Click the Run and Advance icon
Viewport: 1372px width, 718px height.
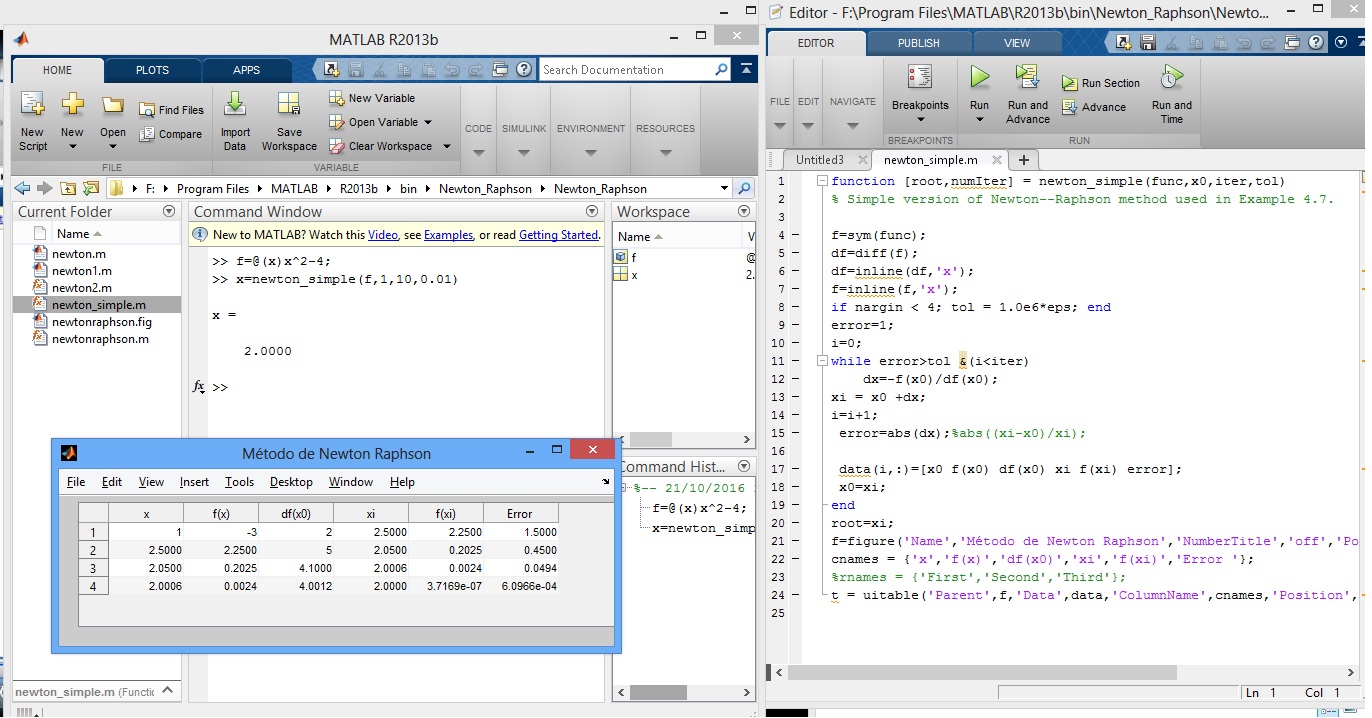click(x=1027, y=78)
